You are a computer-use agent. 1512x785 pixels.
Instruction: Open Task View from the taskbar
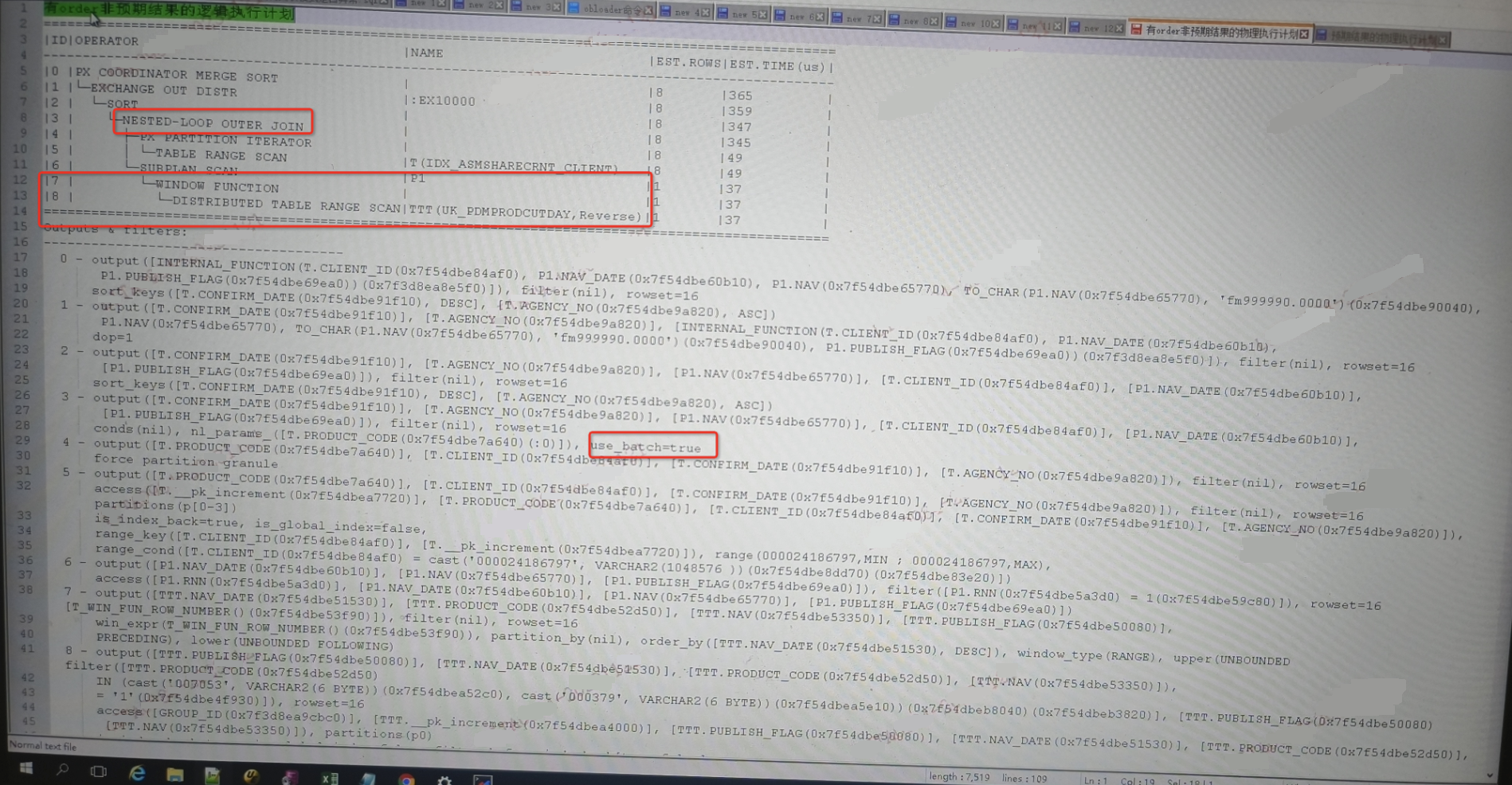click(99, 771)
